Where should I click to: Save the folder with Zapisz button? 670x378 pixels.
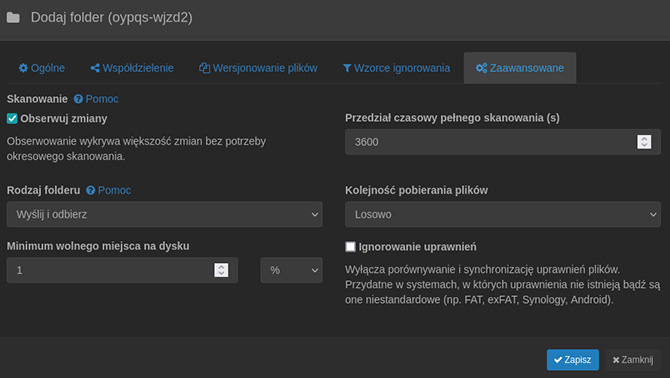573,360
